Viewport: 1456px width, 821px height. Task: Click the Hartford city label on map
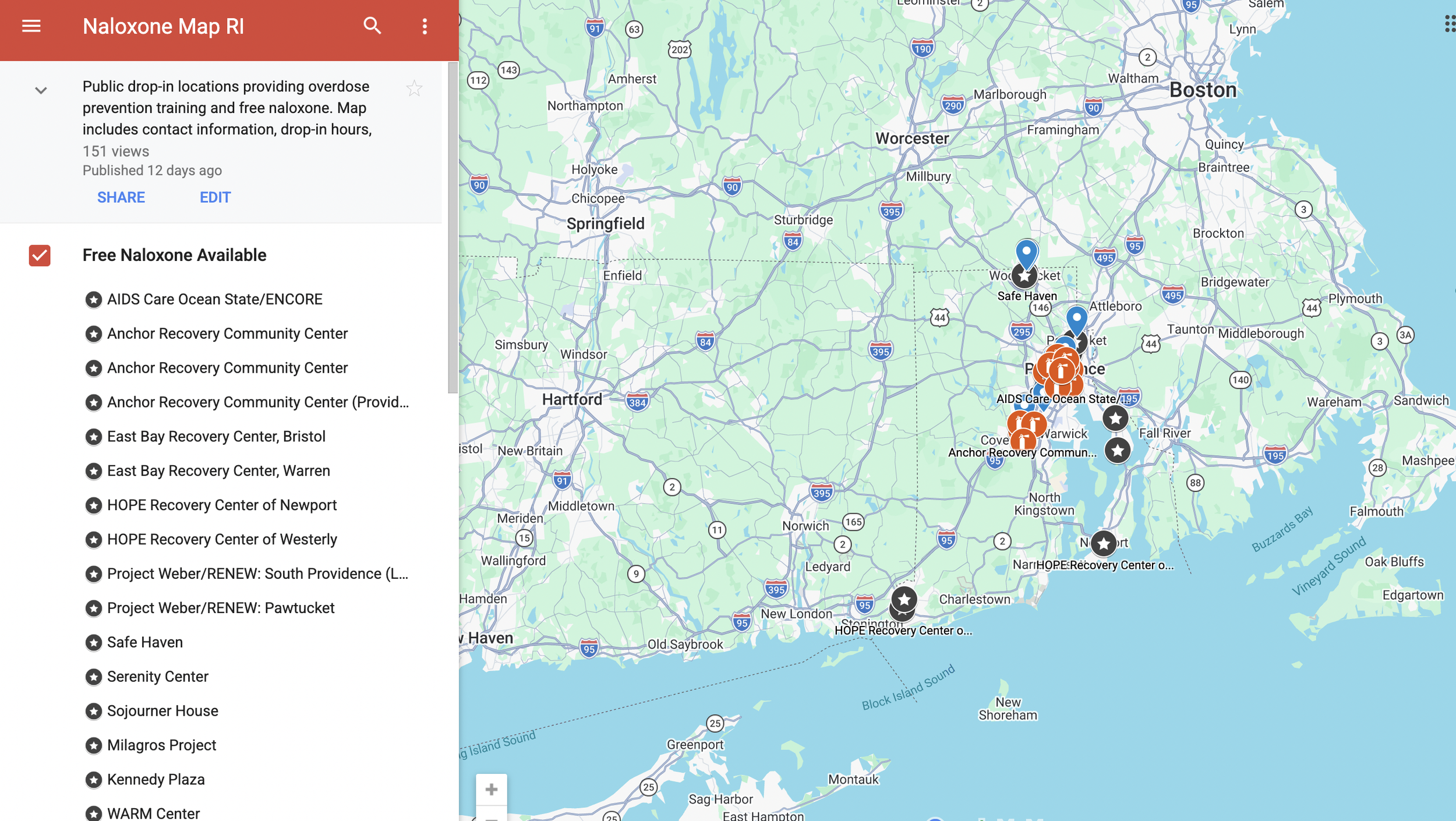pos(572,399)
